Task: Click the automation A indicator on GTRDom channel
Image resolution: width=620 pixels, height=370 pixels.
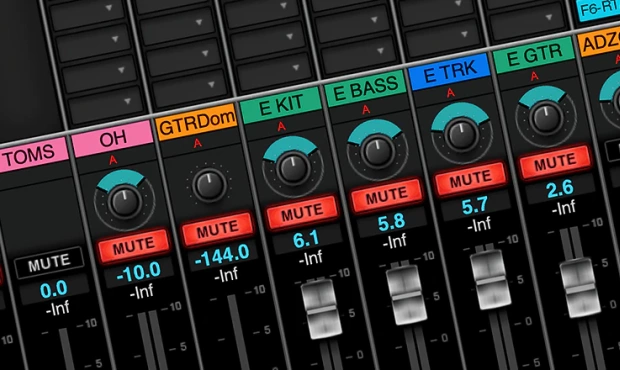Action: pos(198,143)
